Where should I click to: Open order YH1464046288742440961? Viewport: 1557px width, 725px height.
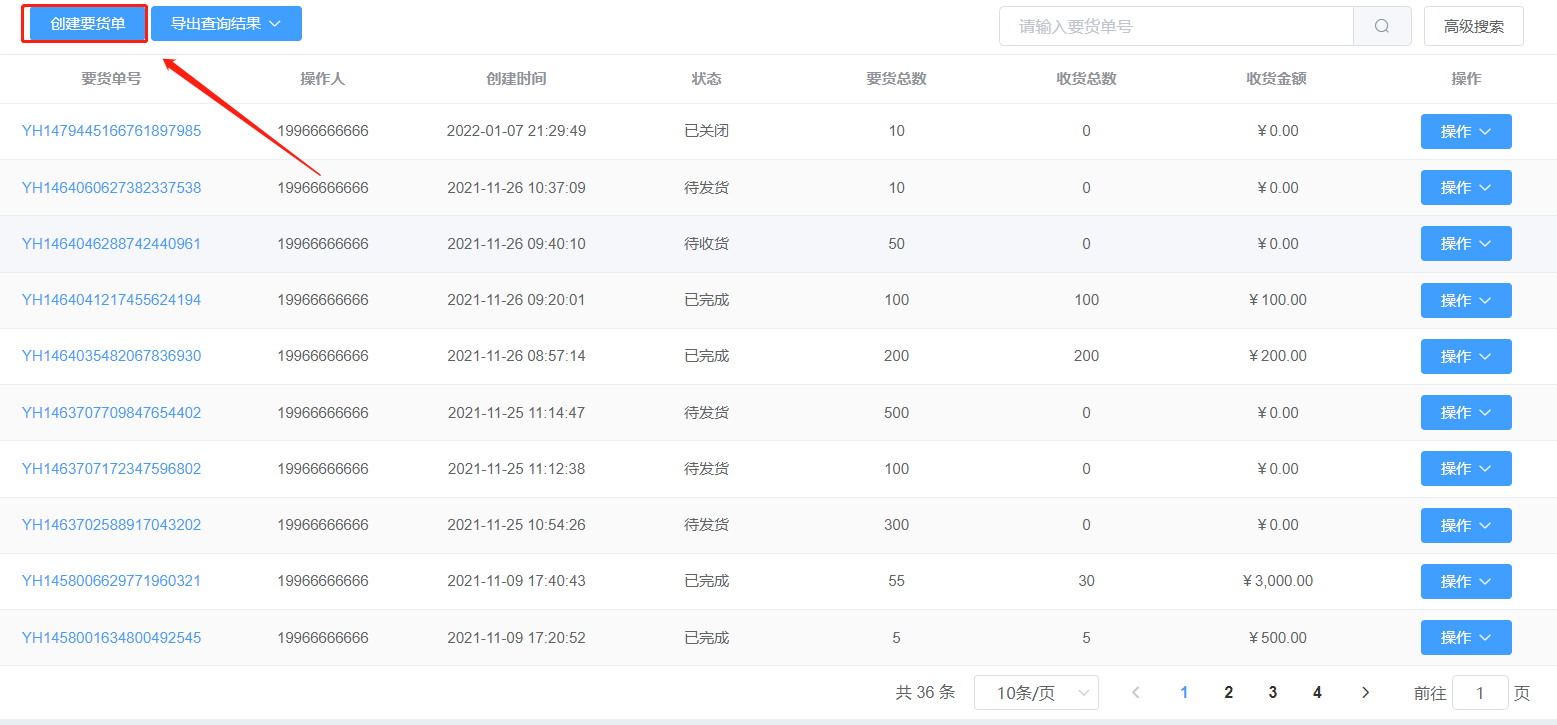coord(111,244)
